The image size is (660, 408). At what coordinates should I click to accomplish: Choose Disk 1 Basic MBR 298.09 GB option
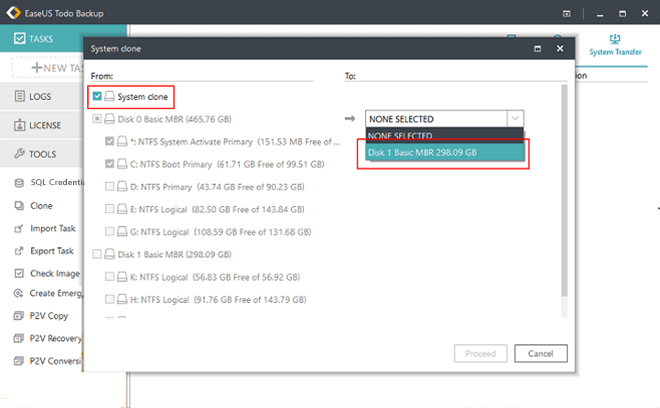[x=444, y=152]
